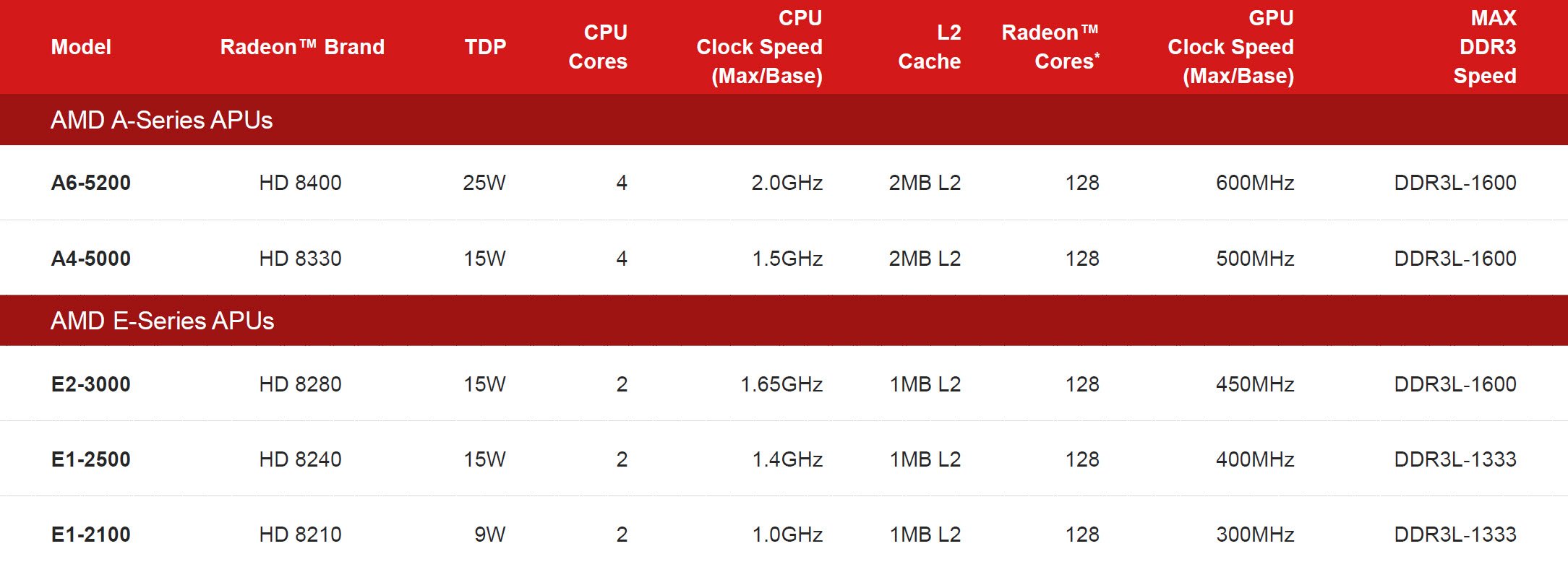Select the E1-2100 model entry
This screenshot has height=567, width=1568.
pyautogui.click(x=91, y=534)
